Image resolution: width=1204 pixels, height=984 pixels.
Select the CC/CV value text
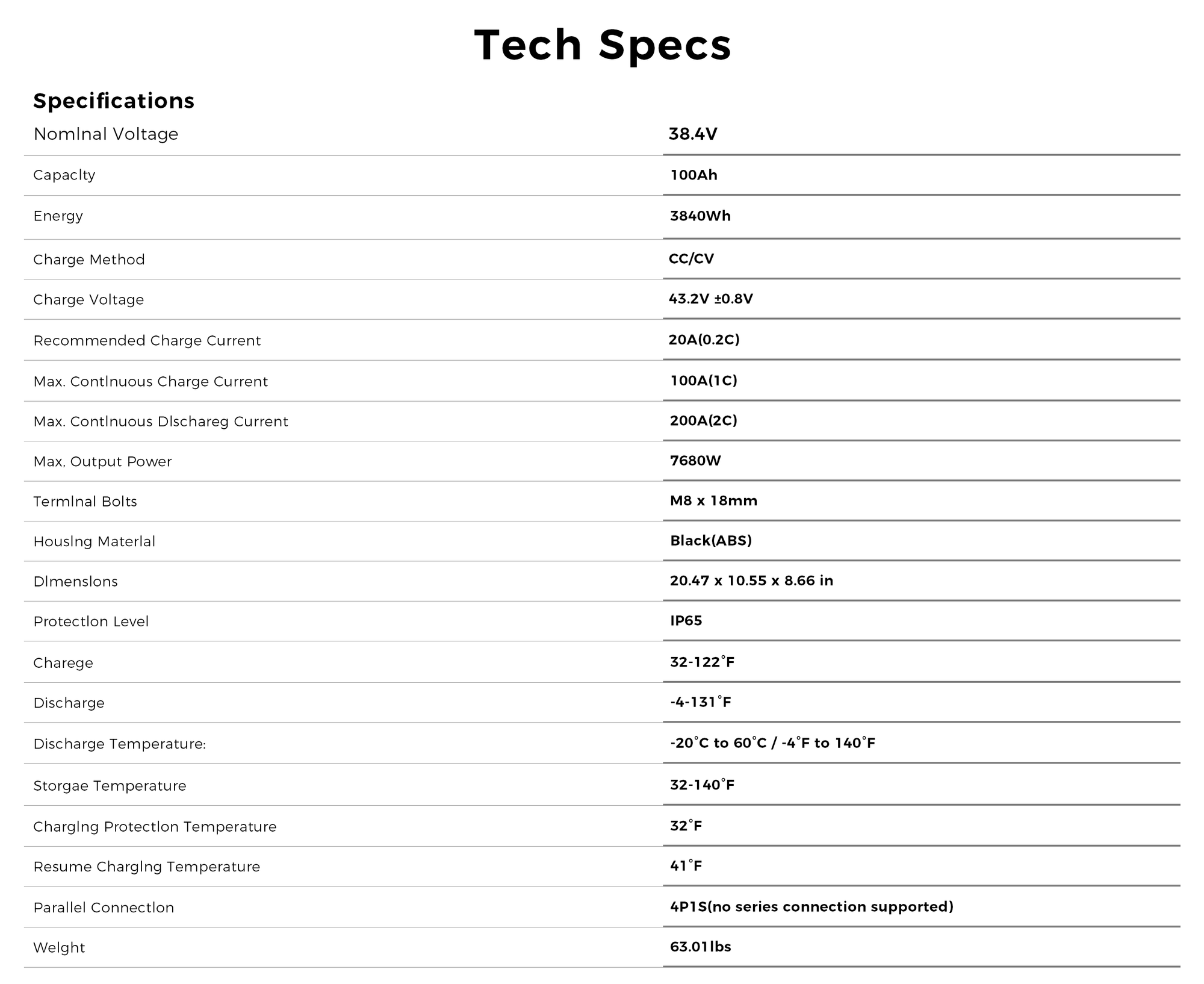(691, 259)
